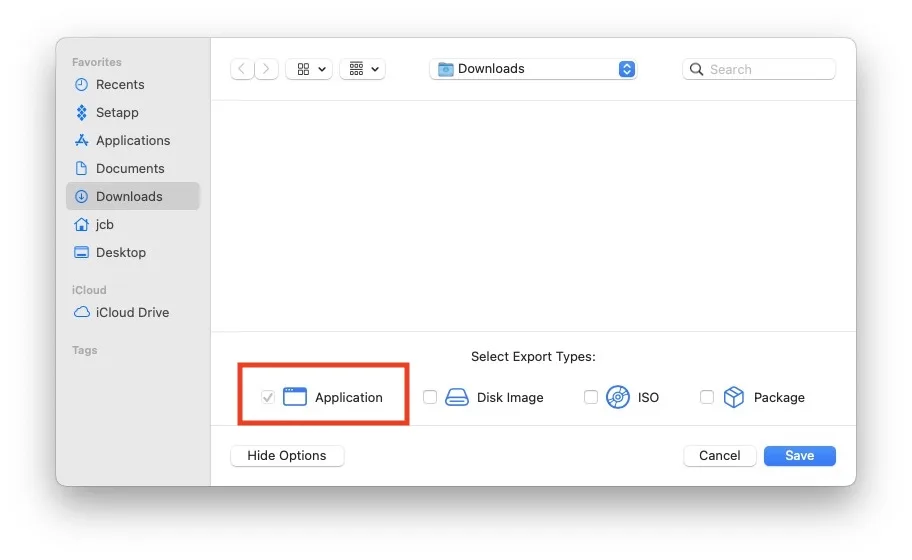Screen dimensions: 912x560
Task: Click the forward navigation arrow
Action: click(267, 69)
